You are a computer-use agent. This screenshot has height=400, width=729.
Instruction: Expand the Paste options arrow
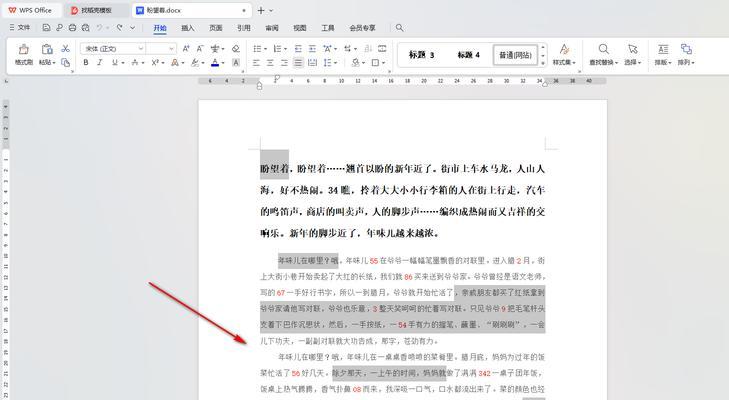tap(54, 63)
